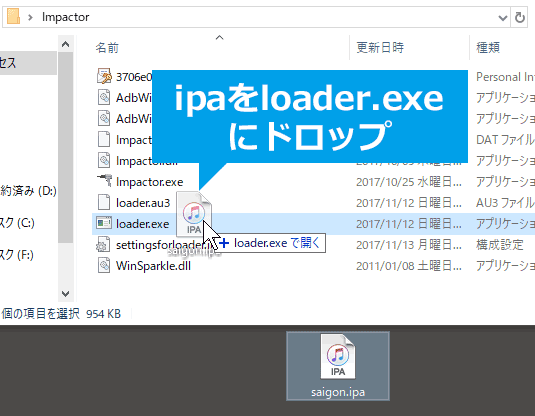This screenshot has height=416, width=535.
Task: Click the saigon.ipa file on the desktop
Action: (338, 366)
